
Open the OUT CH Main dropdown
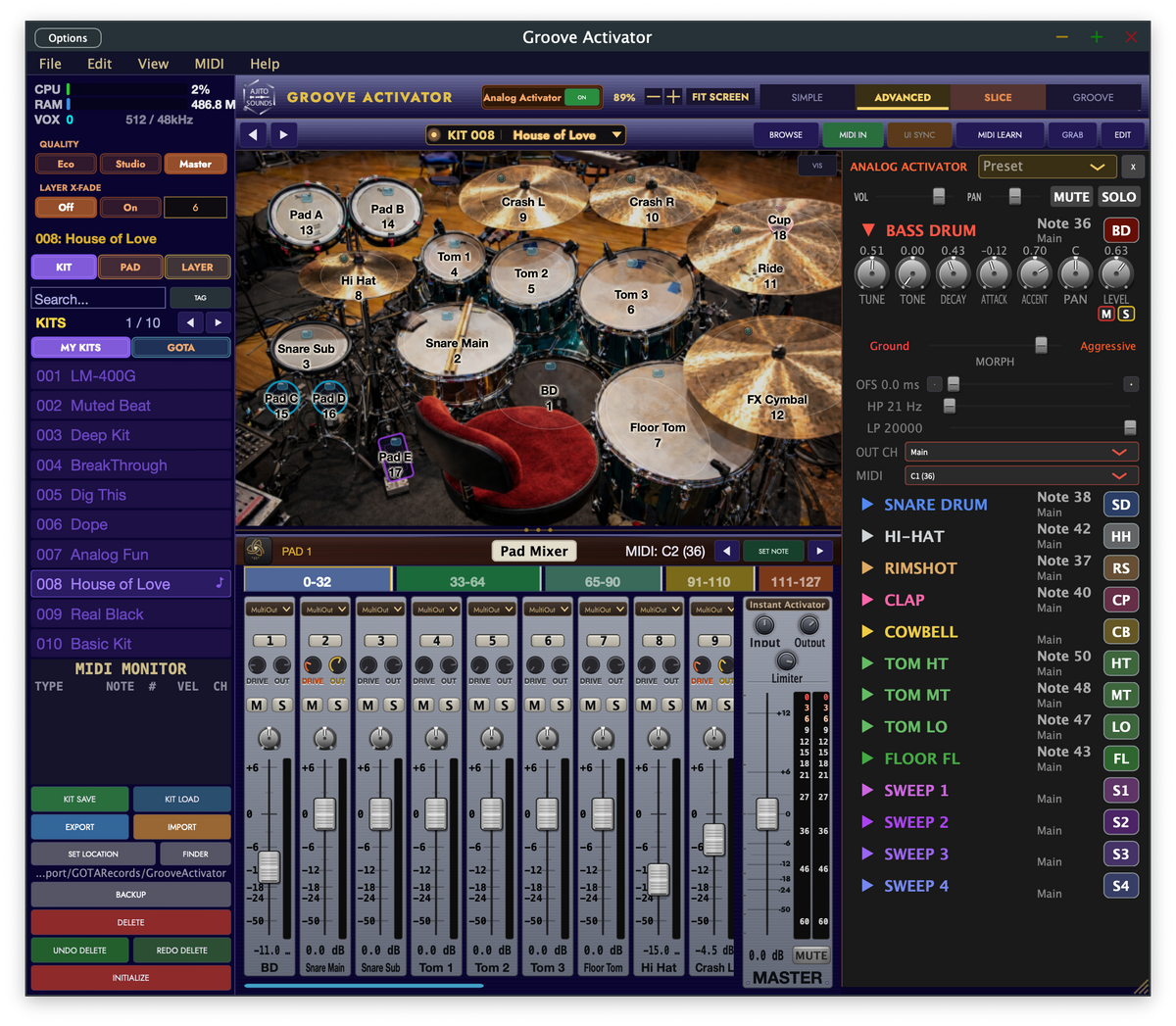pos(1021,452)
